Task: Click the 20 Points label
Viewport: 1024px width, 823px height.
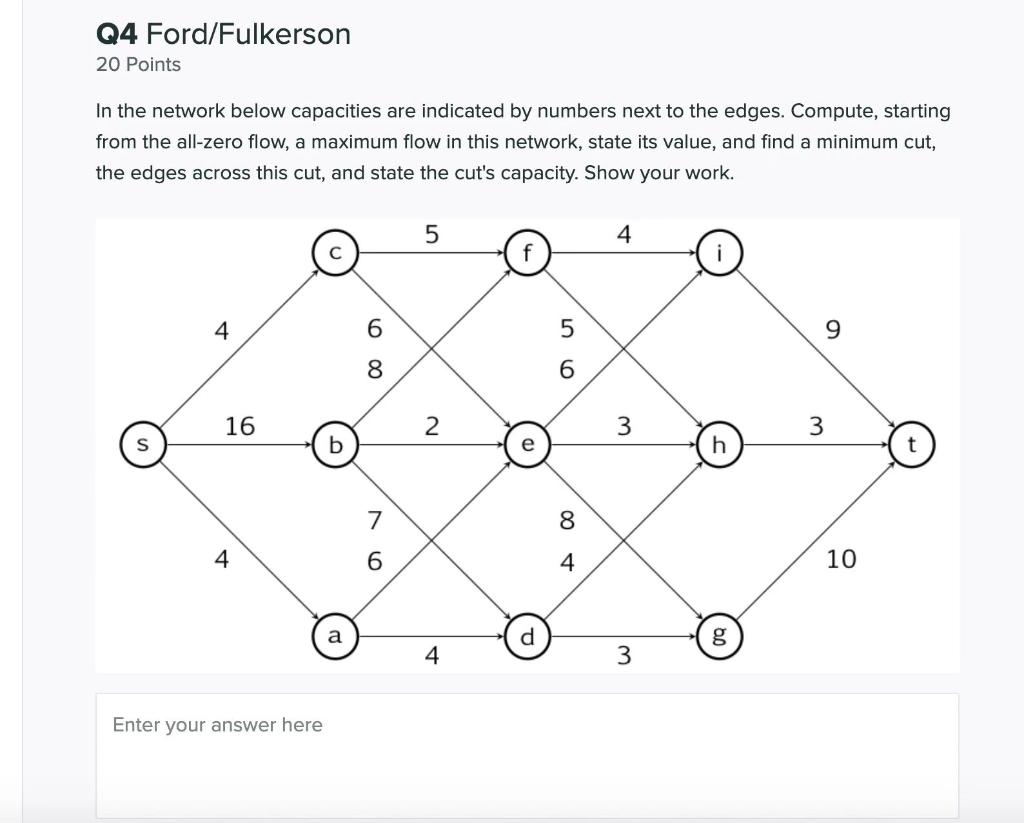Action: (137, 64)
